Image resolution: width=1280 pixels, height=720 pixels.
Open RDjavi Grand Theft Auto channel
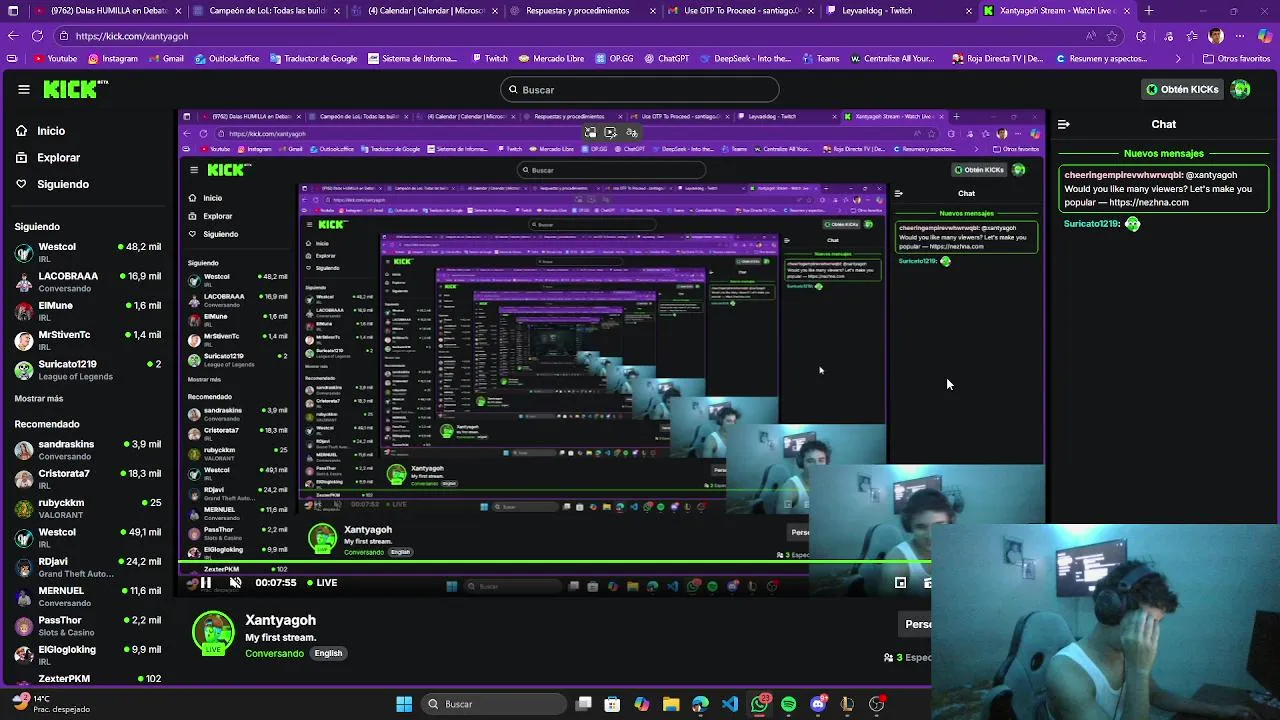[88, 567]
